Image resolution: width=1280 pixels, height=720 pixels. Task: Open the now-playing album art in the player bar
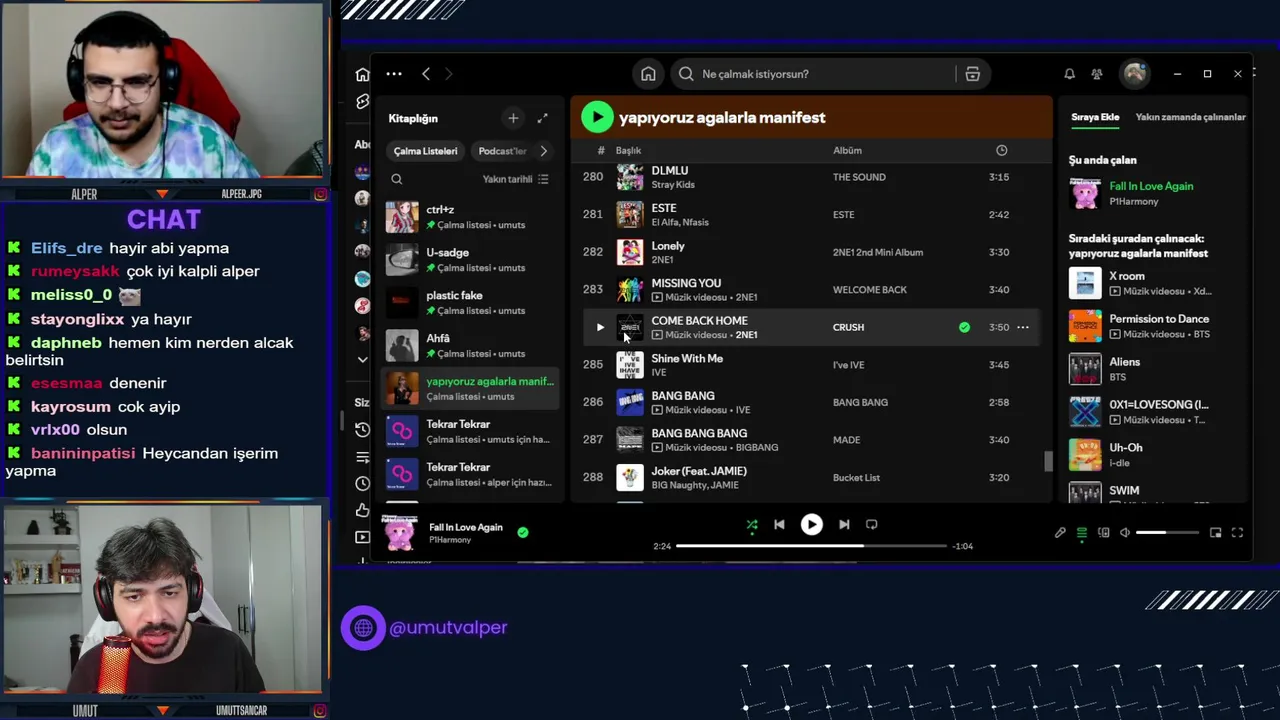tap(399, 532)
